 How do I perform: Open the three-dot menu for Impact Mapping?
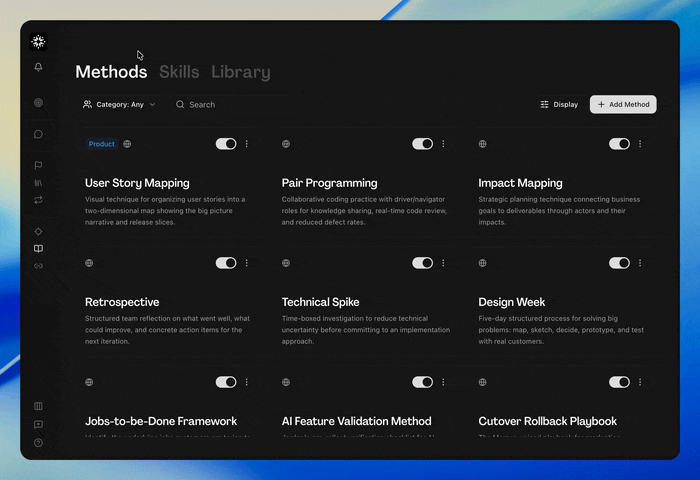[x=640, y=144]
